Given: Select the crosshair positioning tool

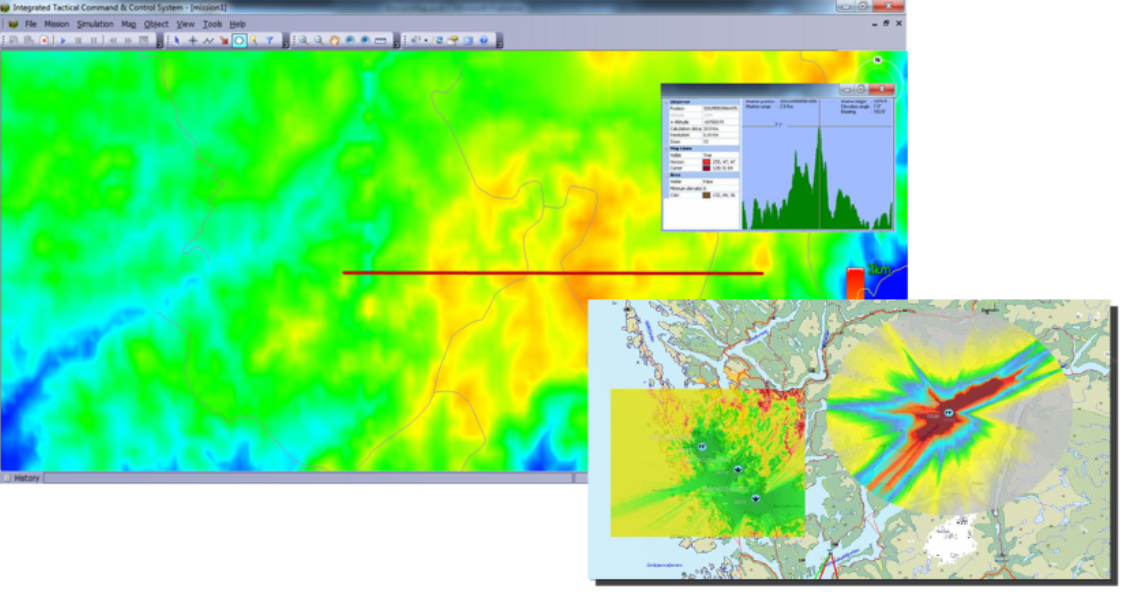Looking at the screenshot, I should [193, 38].
